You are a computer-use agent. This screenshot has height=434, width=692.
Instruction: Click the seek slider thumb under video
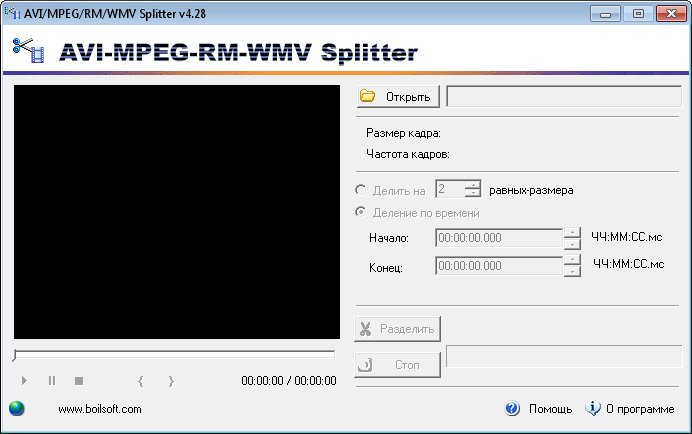[x=15, y=355]
